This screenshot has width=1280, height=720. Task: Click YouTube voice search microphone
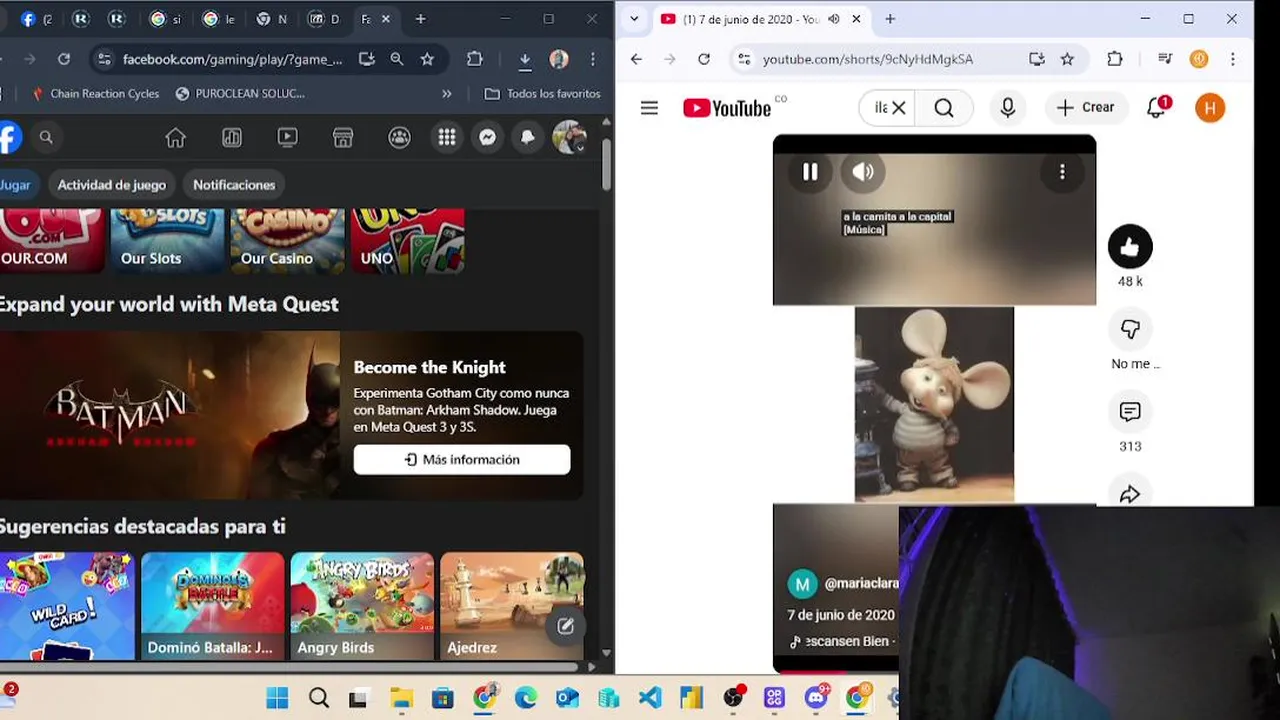click(1008, 108)
